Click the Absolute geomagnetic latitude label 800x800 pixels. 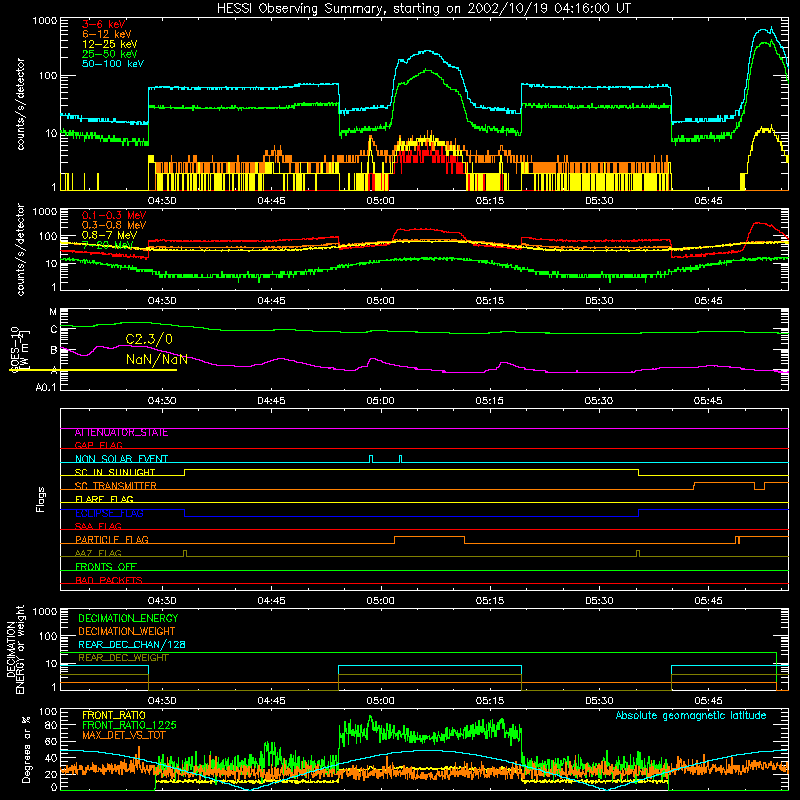(x=691, y=716)
